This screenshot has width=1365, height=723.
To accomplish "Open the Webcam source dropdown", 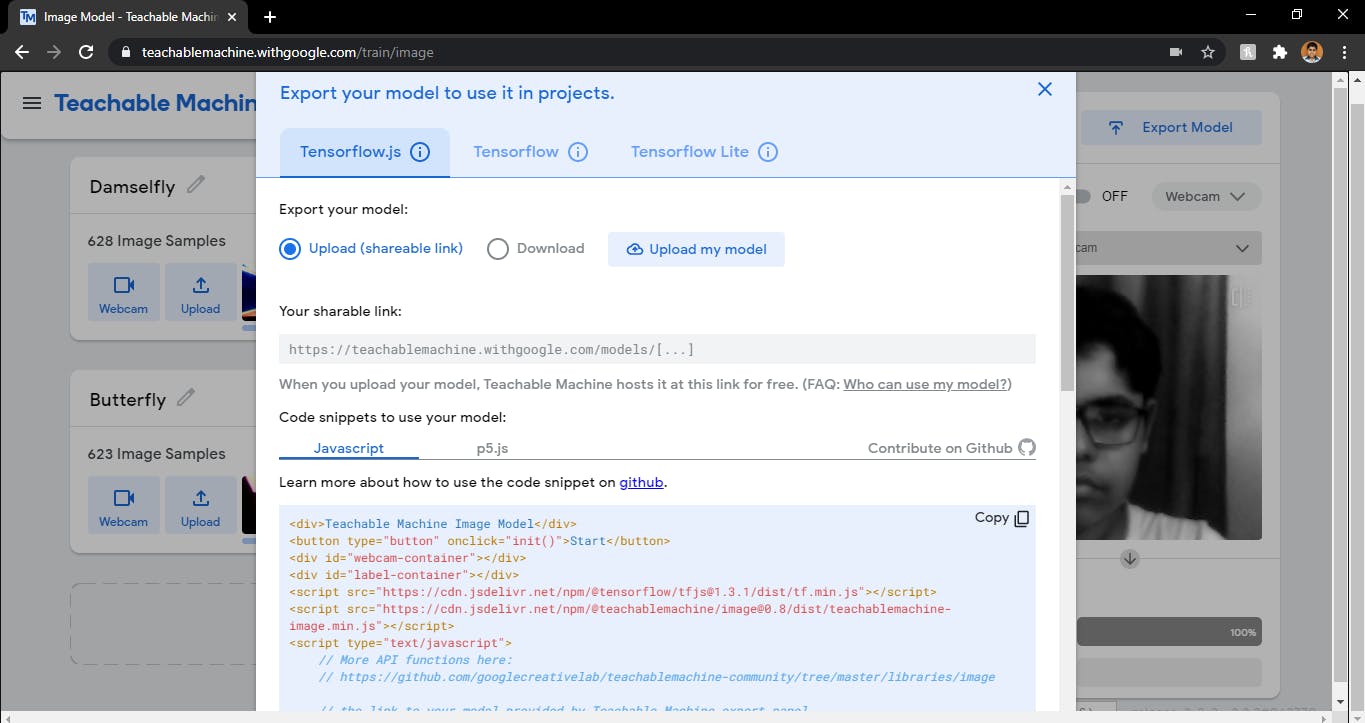I will click(1207, 197).
